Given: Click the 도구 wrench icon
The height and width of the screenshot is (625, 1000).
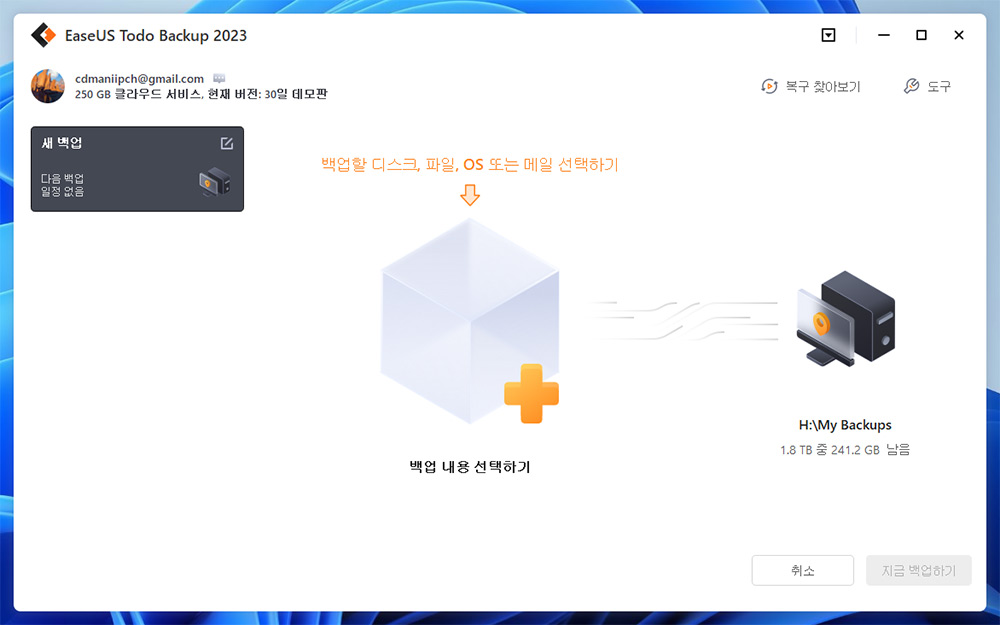Looking at the screenshot, I should pyautogui.click(x=911, y=86).
